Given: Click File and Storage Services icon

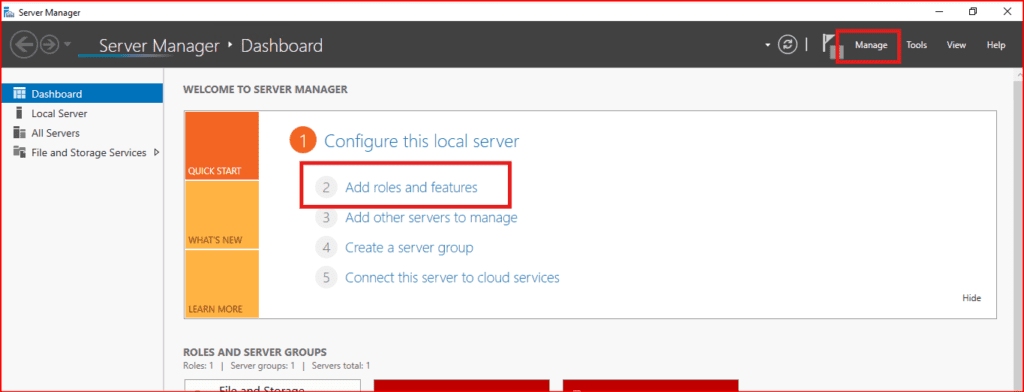Looking at the screenshot, I should click(x=20, y=152).
